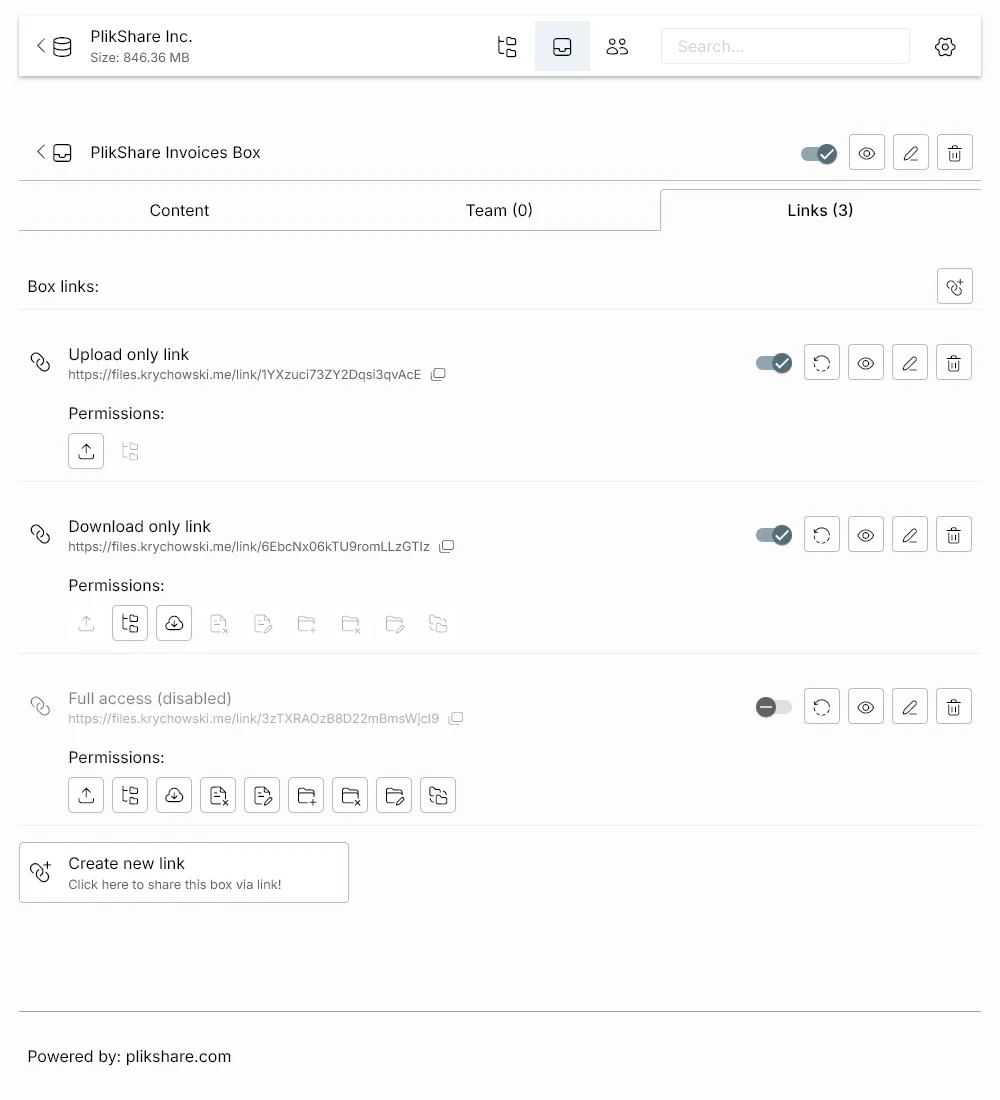Show preview of PlikShare Invoices Box
Screen dimensions: 1000x1100
(x=866, y=152)
